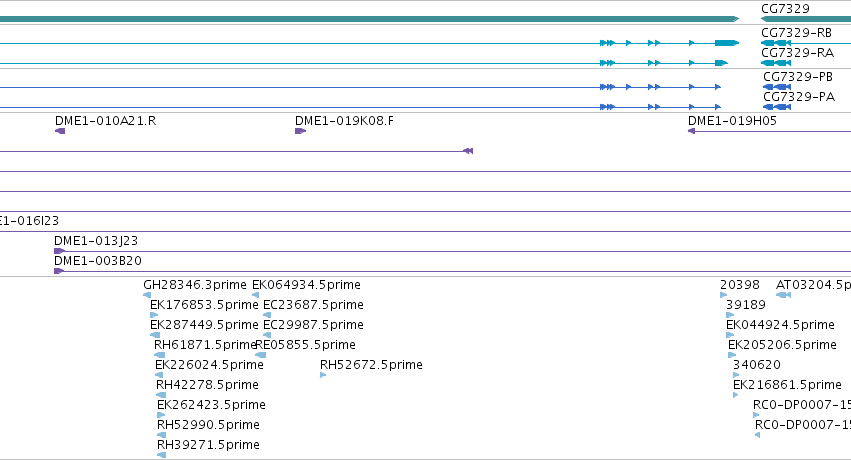851x460 pixels.
Task: Select the EC23687.5prime EST label
Action: 313,305
